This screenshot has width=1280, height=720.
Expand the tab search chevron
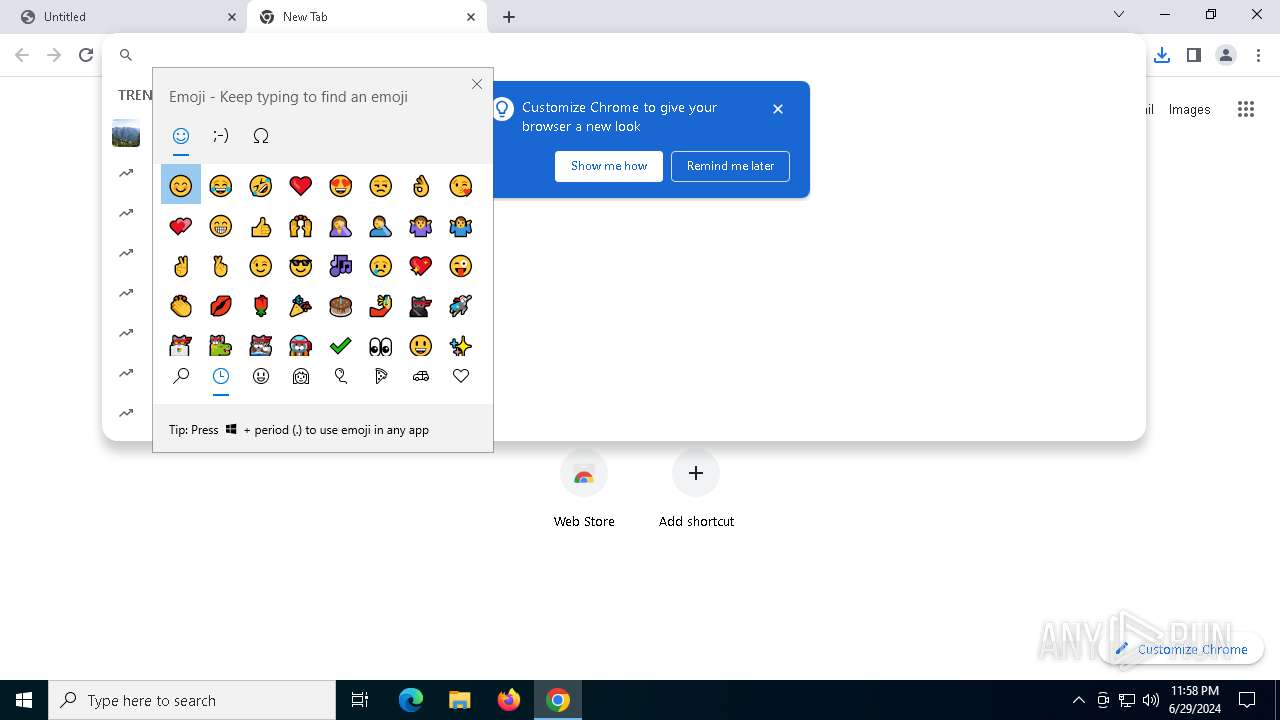pyautogui.click(x=1119, y=14)
